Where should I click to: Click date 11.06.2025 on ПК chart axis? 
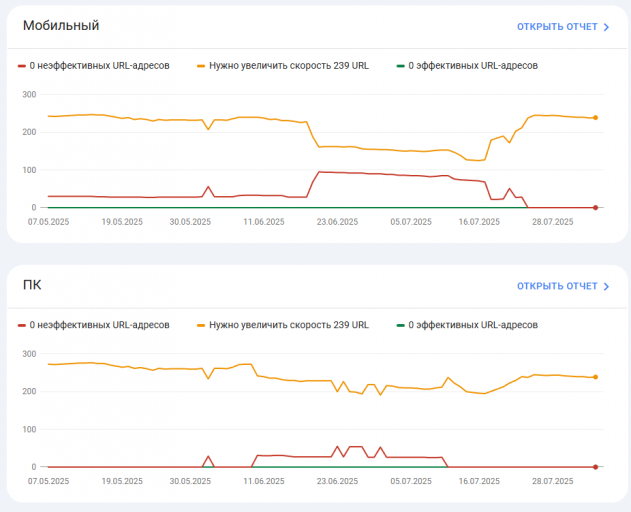264,481
